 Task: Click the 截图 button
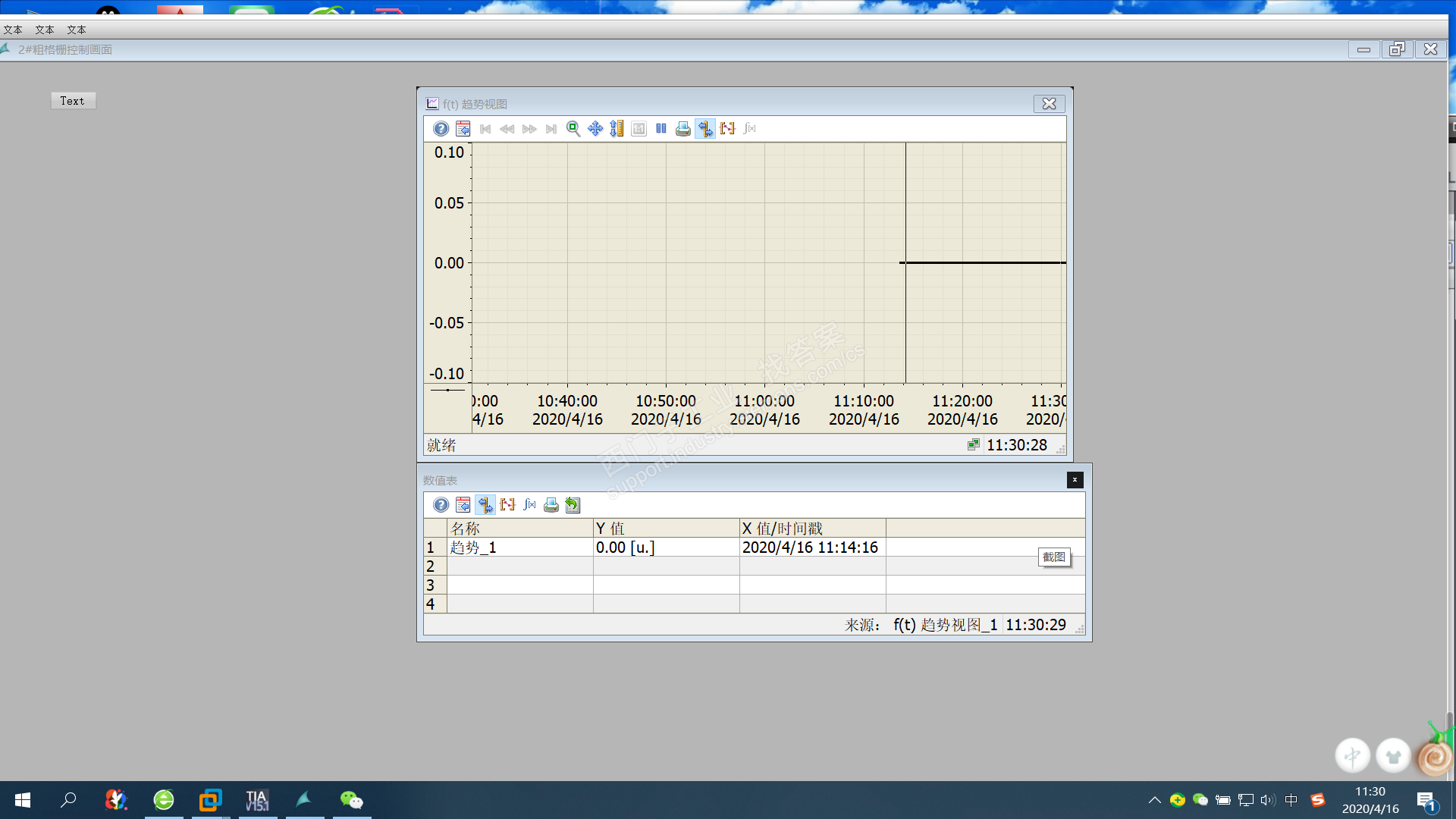(1053, 557)
